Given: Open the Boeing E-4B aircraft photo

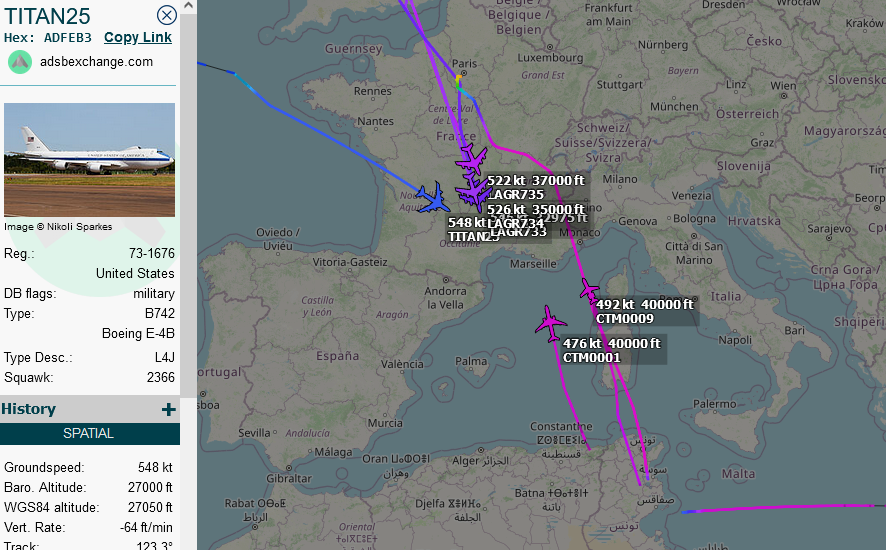Looking at the screenshot, I should 89,160.
